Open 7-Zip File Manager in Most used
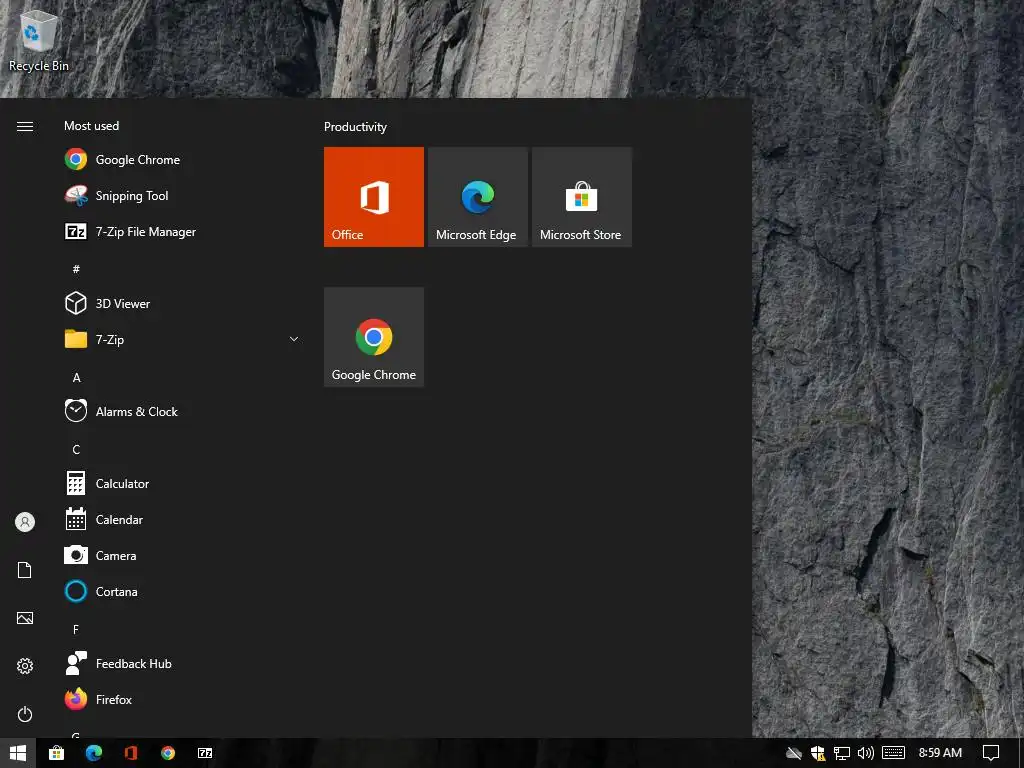This screenshot has width=1024, height=768. (183, 232)
